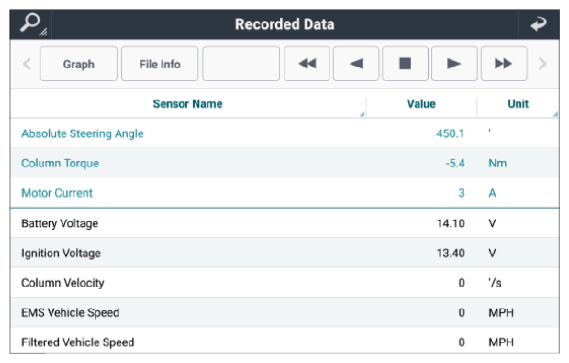Select the Battery Voltage row
Viewport: 569px width, 363px height.
(x=285, y=223)
